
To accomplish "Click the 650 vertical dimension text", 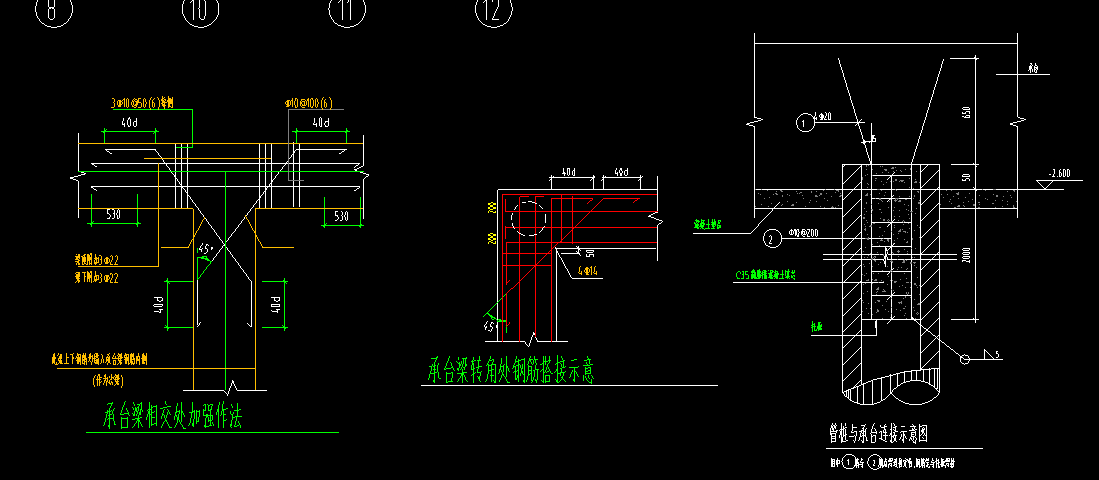I will point(967,112).
